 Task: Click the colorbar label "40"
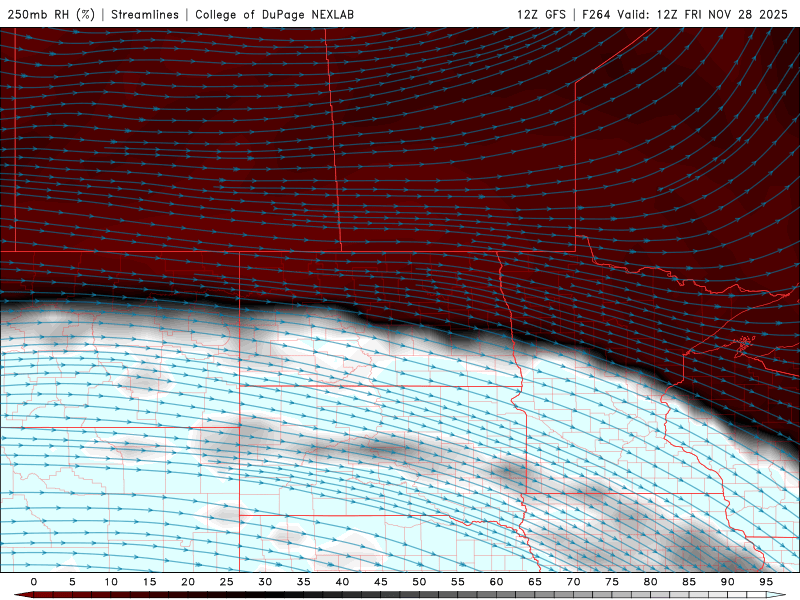pyautogui.click(x=342, y=582)
